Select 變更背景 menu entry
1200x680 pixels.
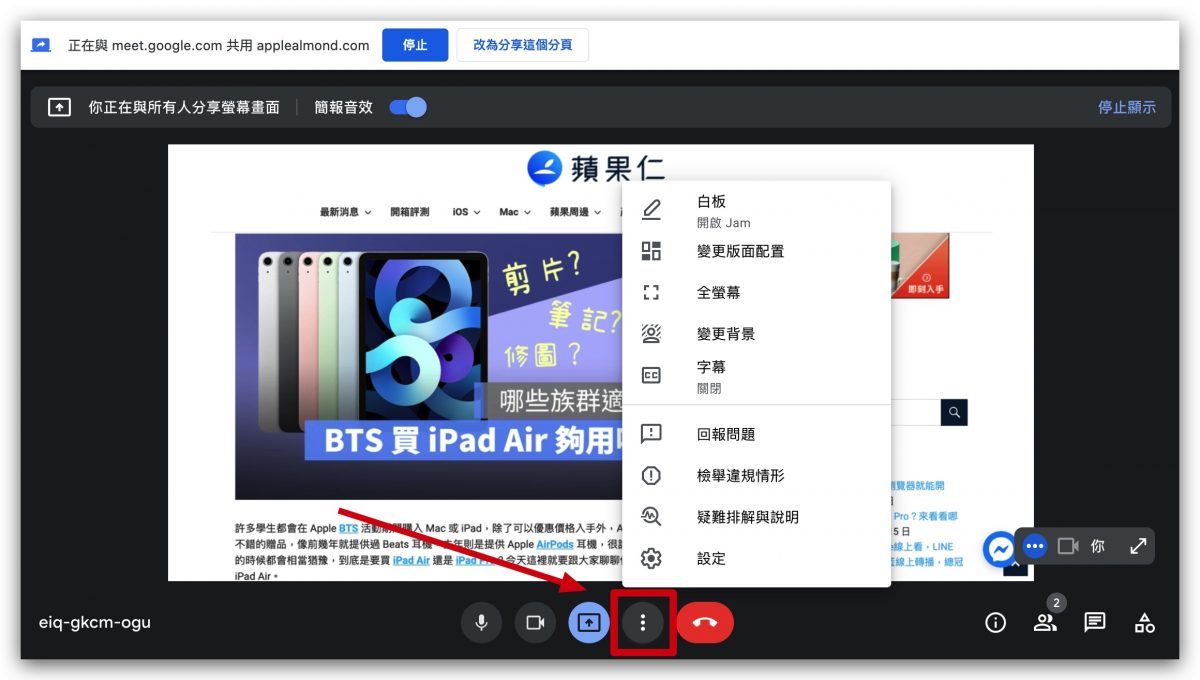(756, 334)
